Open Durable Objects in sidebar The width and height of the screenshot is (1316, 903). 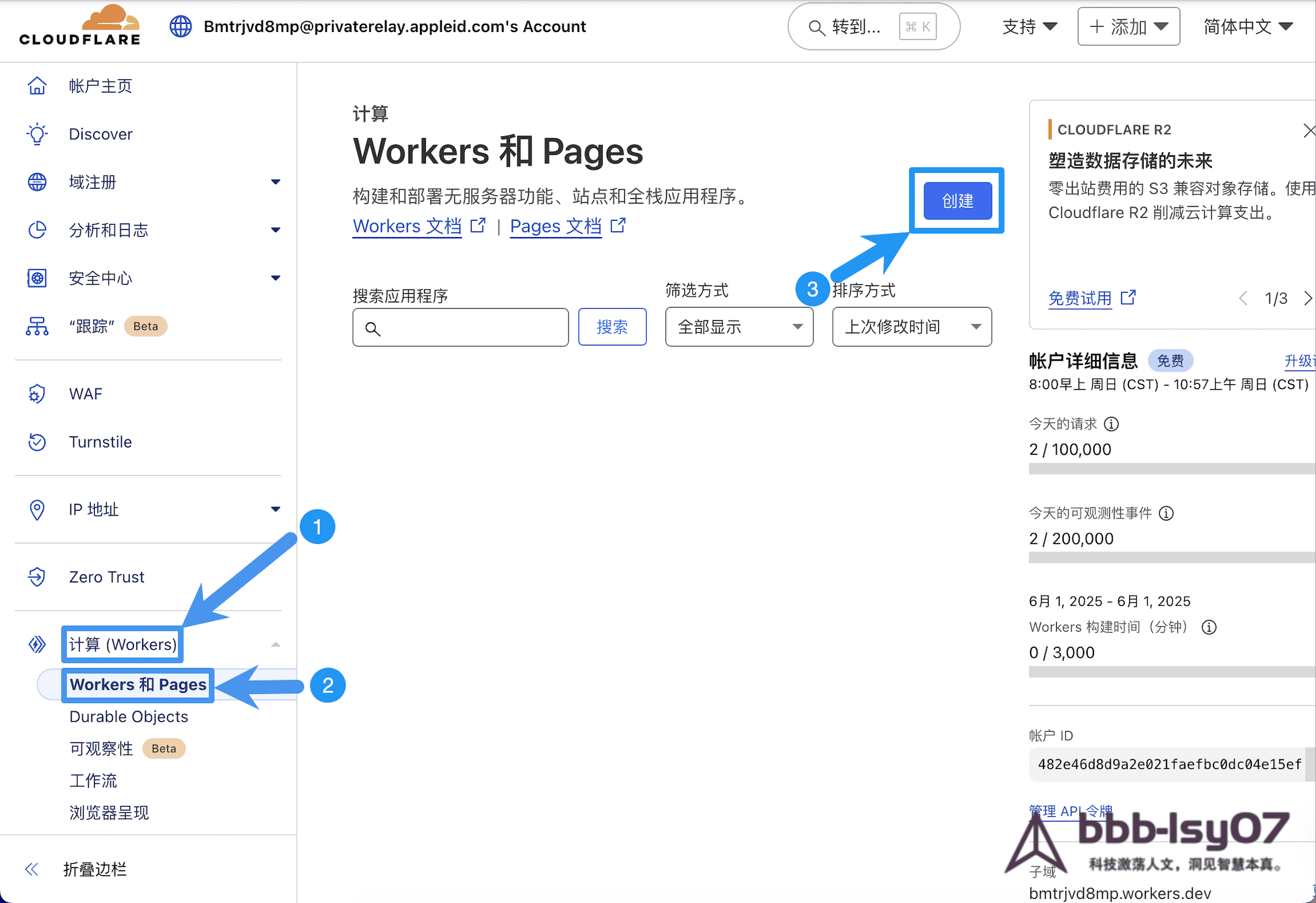click(x=129, y=717)
